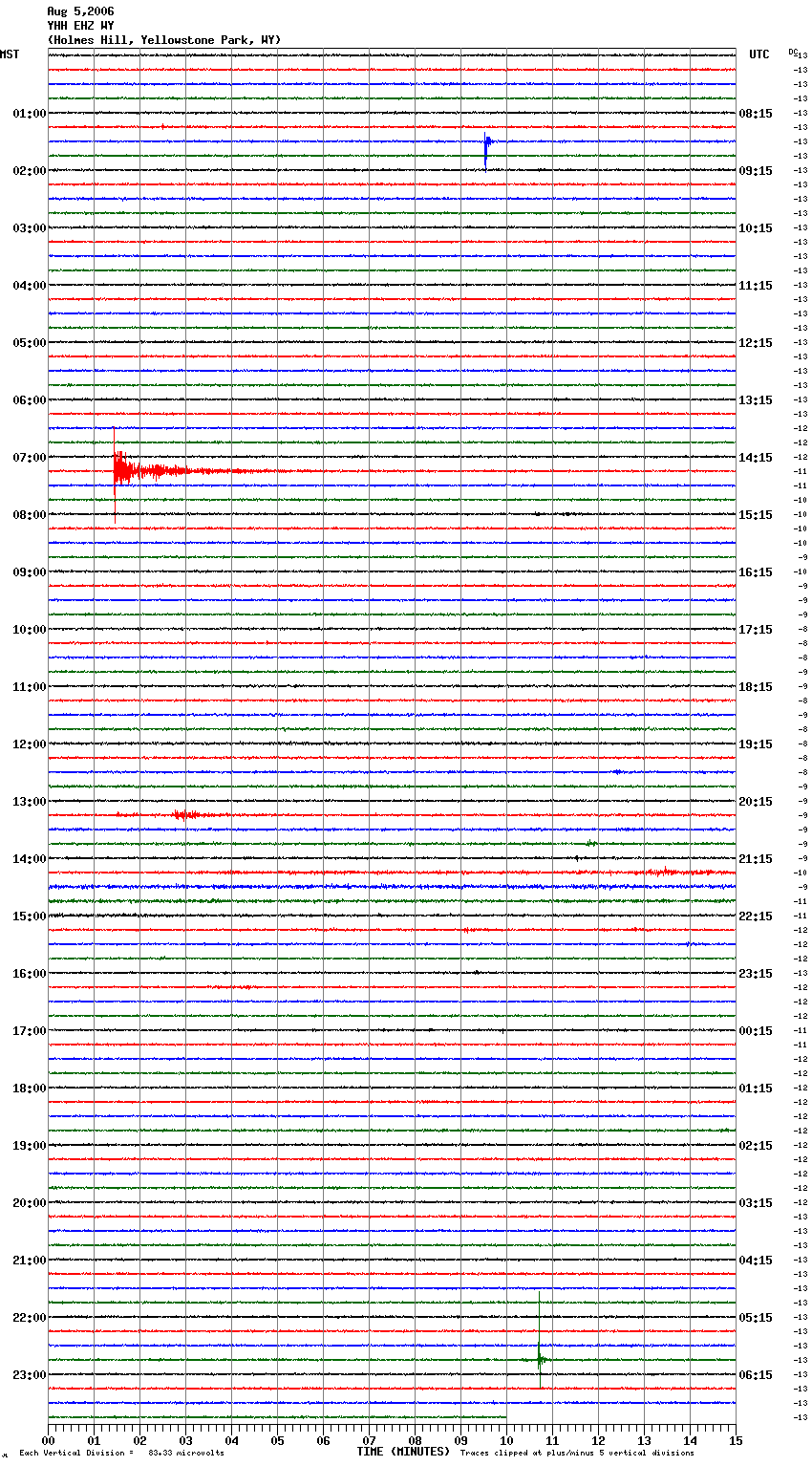Click minute 15 on the time axis
The height and width of the screenshot is (1466, 812).
736,1441
